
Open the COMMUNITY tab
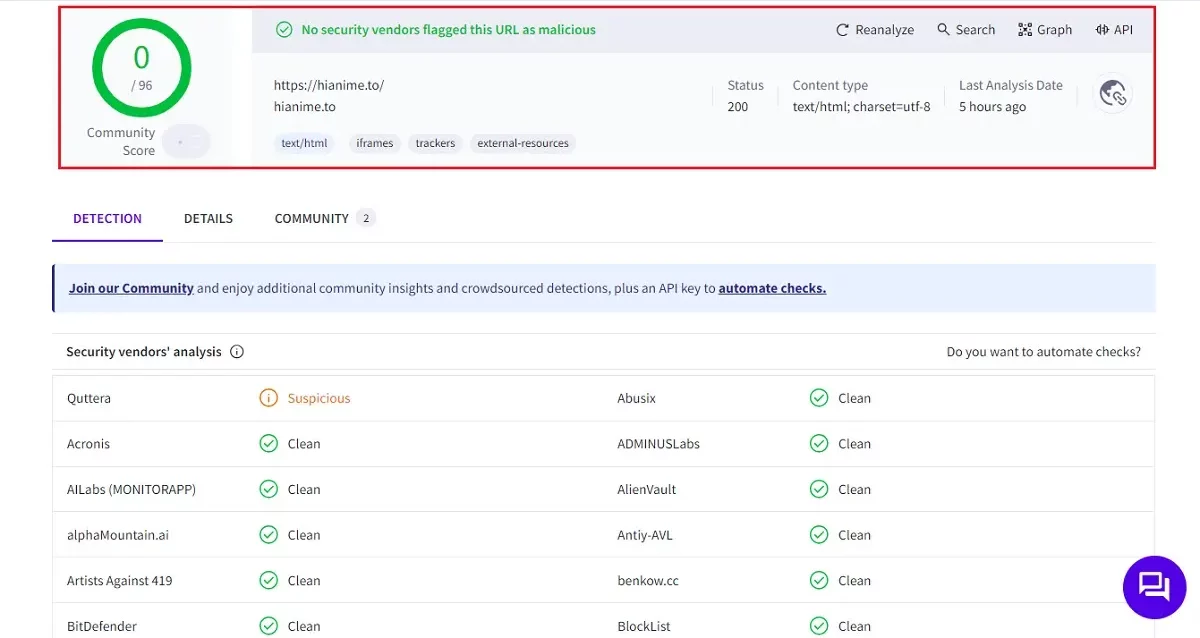point(312,219)
